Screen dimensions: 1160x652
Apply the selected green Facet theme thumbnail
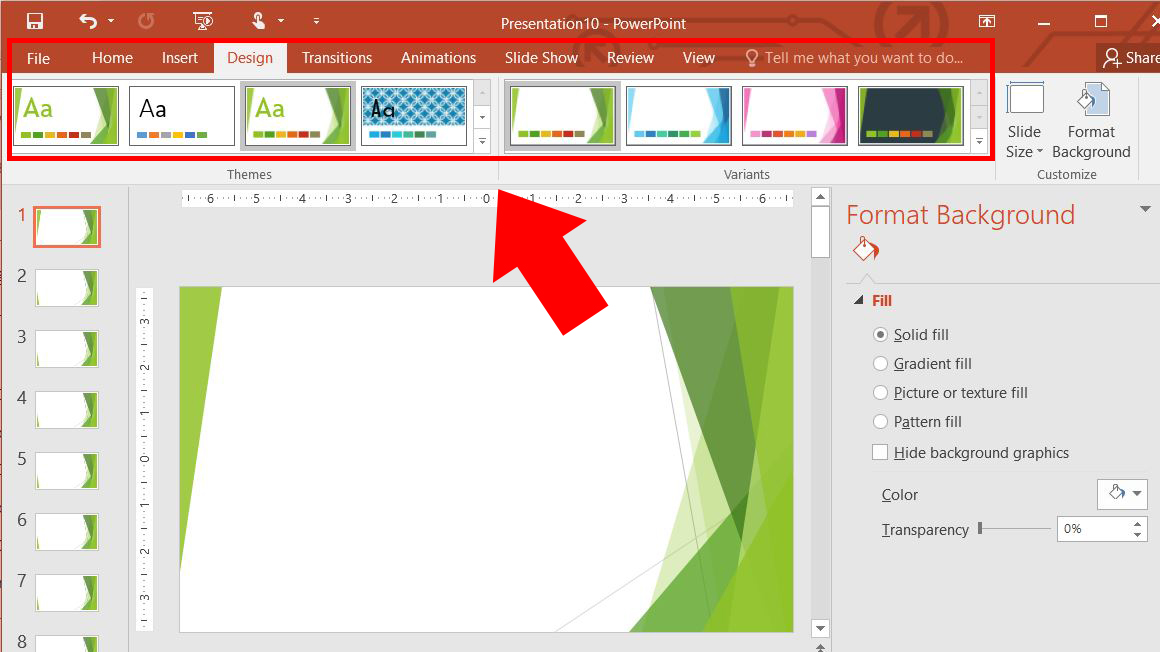coord(297,115)
